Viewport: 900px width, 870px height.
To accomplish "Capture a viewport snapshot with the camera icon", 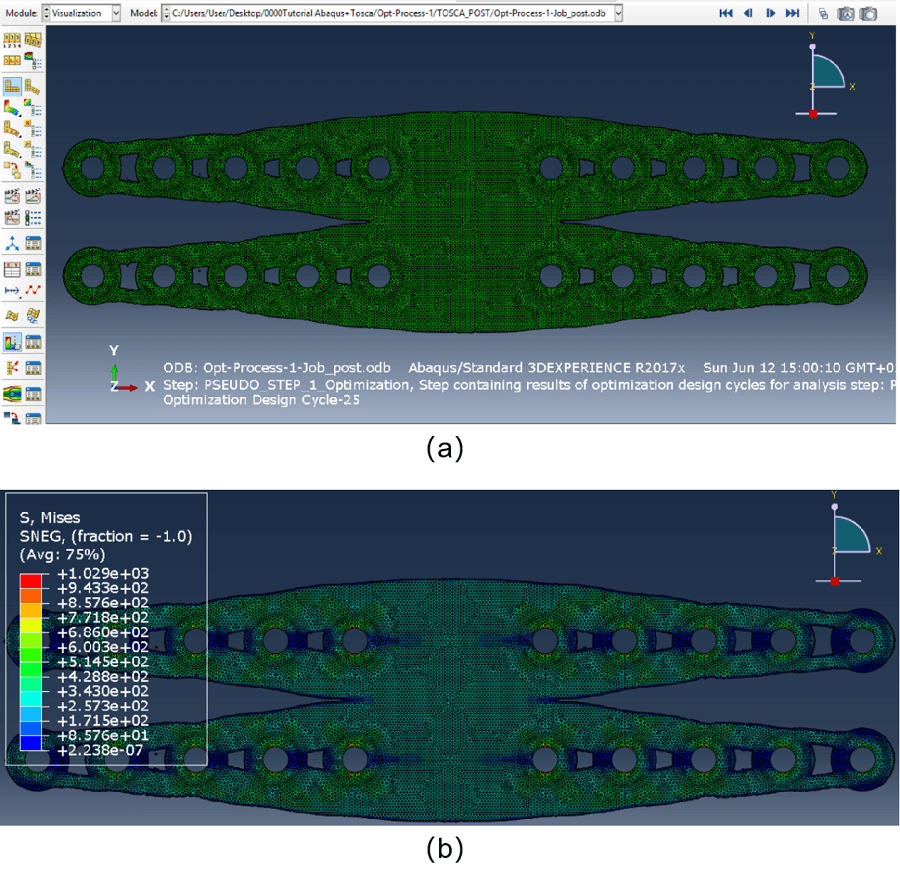I will (868, 13).
